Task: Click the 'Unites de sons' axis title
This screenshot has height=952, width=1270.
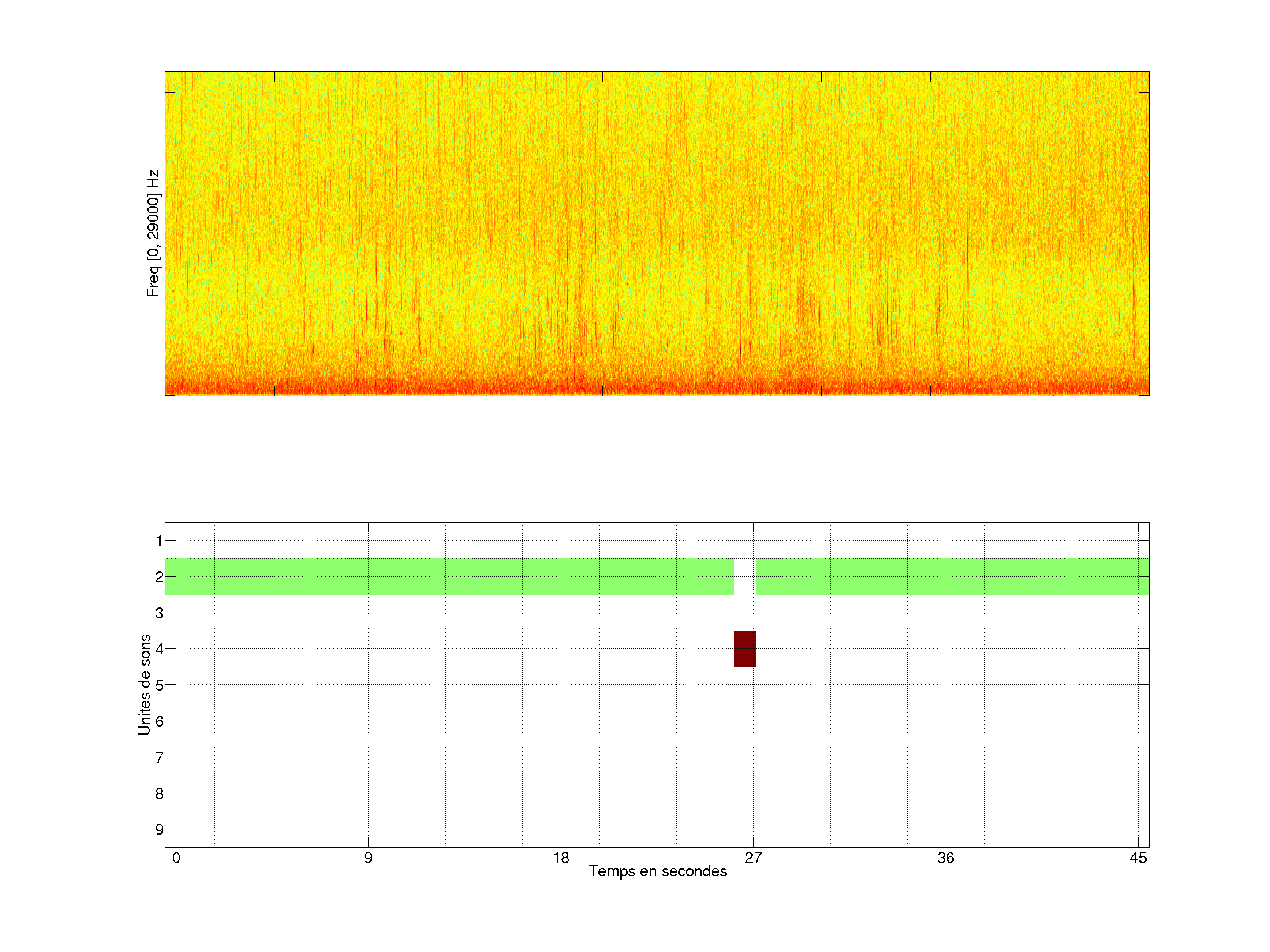Action: coord(145,684)
